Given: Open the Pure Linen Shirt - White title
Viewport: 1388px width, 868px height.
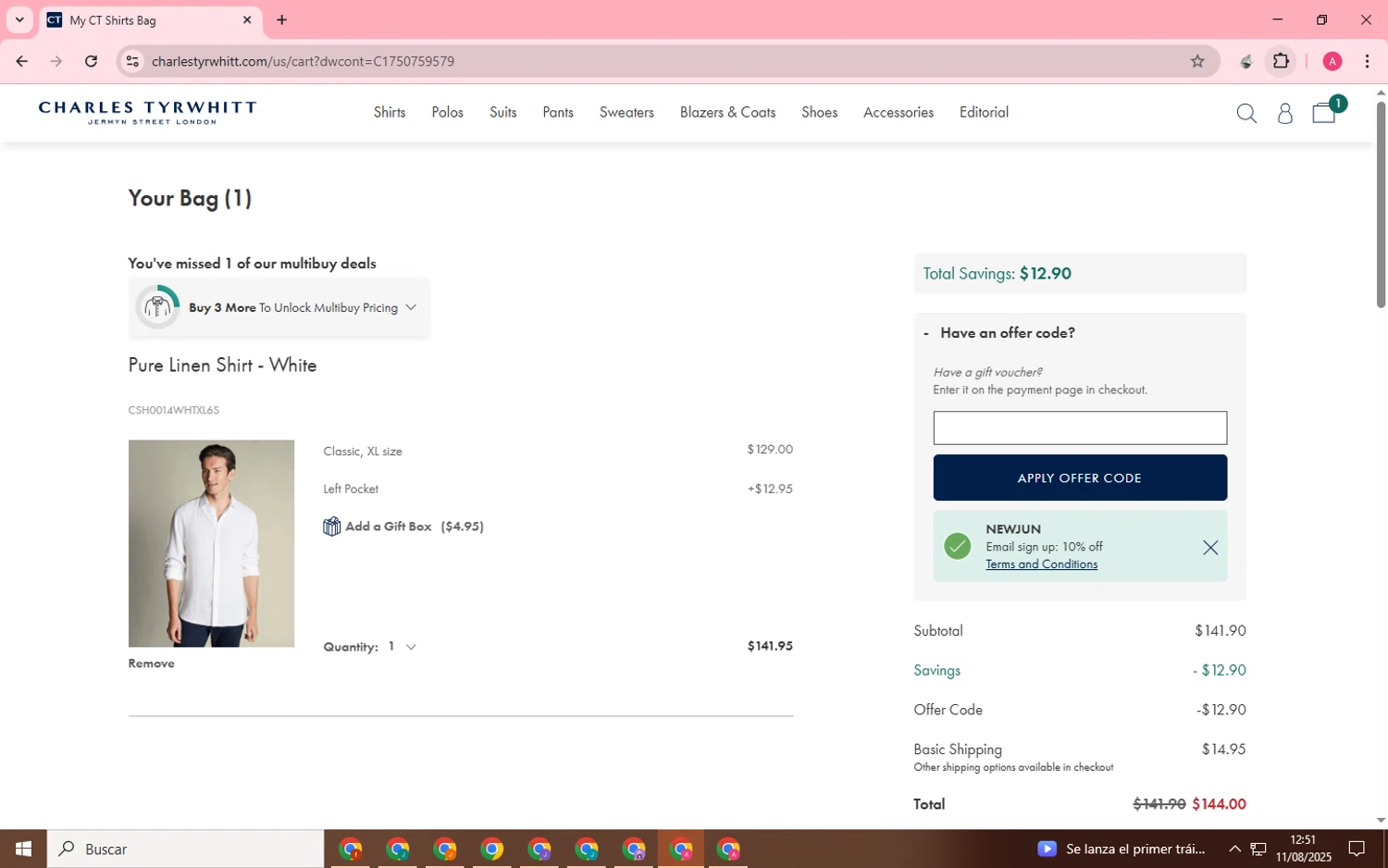Looking at the screenshot, I should (222, 366).
